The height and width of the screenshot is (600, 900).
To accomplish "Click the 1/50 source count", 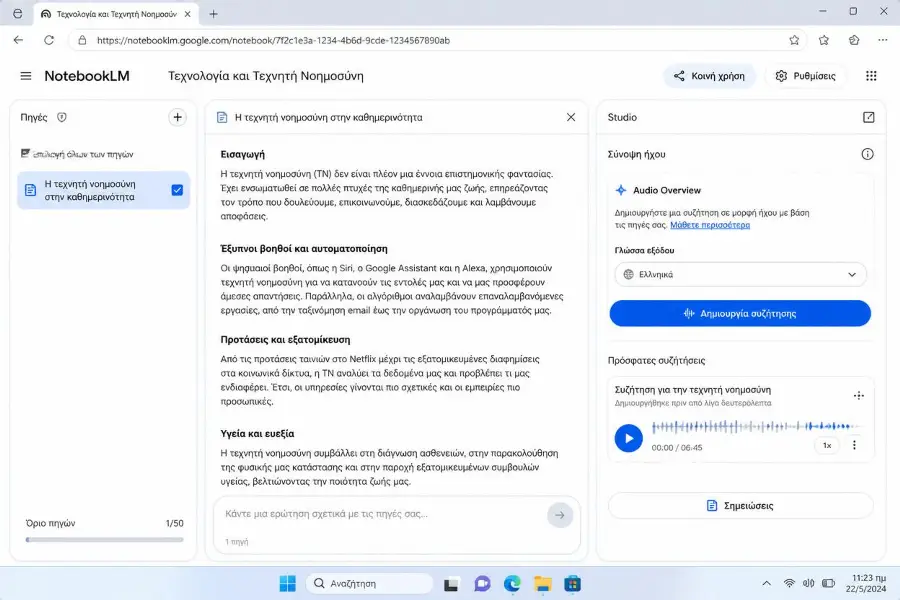I will coord(174,523).
